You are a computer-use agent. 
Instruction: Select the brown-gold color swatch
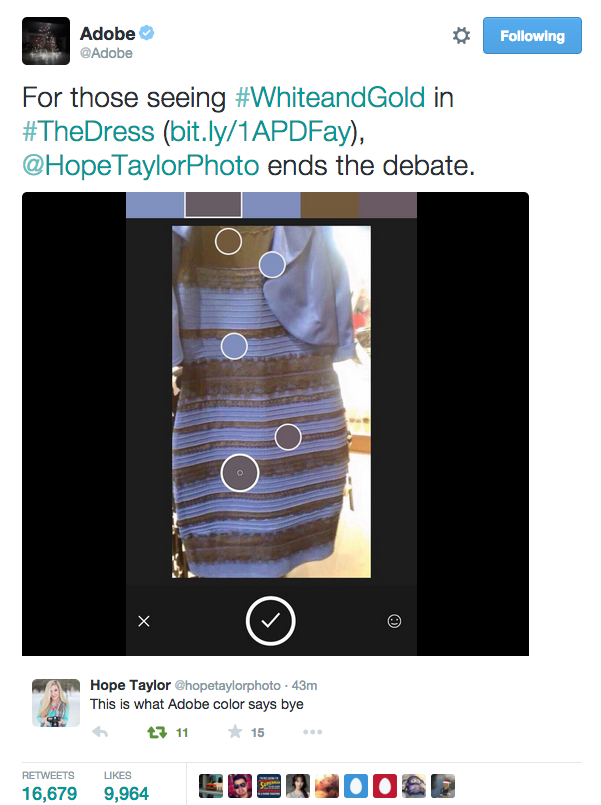[x=329, y=205]
